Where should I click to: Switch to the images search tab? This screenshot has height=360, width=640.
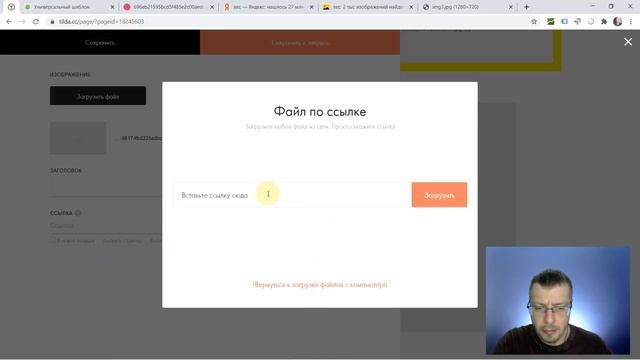tap(367, 7)
